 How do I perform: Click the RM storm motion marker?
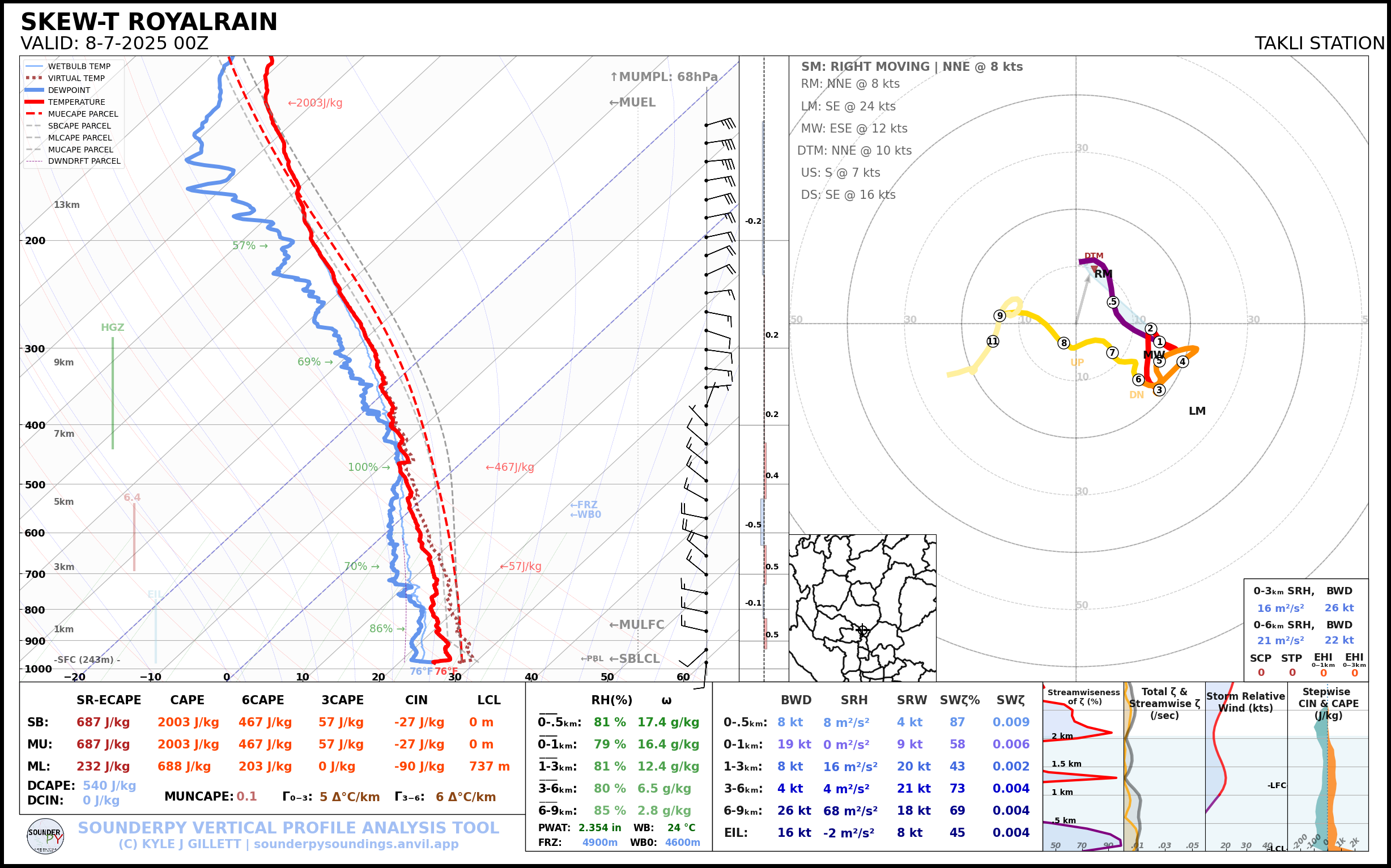[1103, 274]
